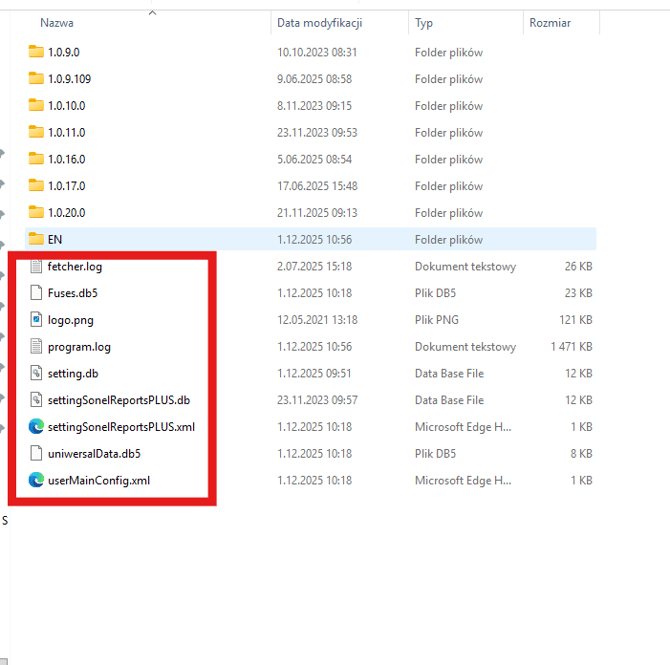Image resolution: width=670 pixels, height=665 pixels.
Task: Click the folder icon for 1.0.9.0
Action: tap(37, 52)
